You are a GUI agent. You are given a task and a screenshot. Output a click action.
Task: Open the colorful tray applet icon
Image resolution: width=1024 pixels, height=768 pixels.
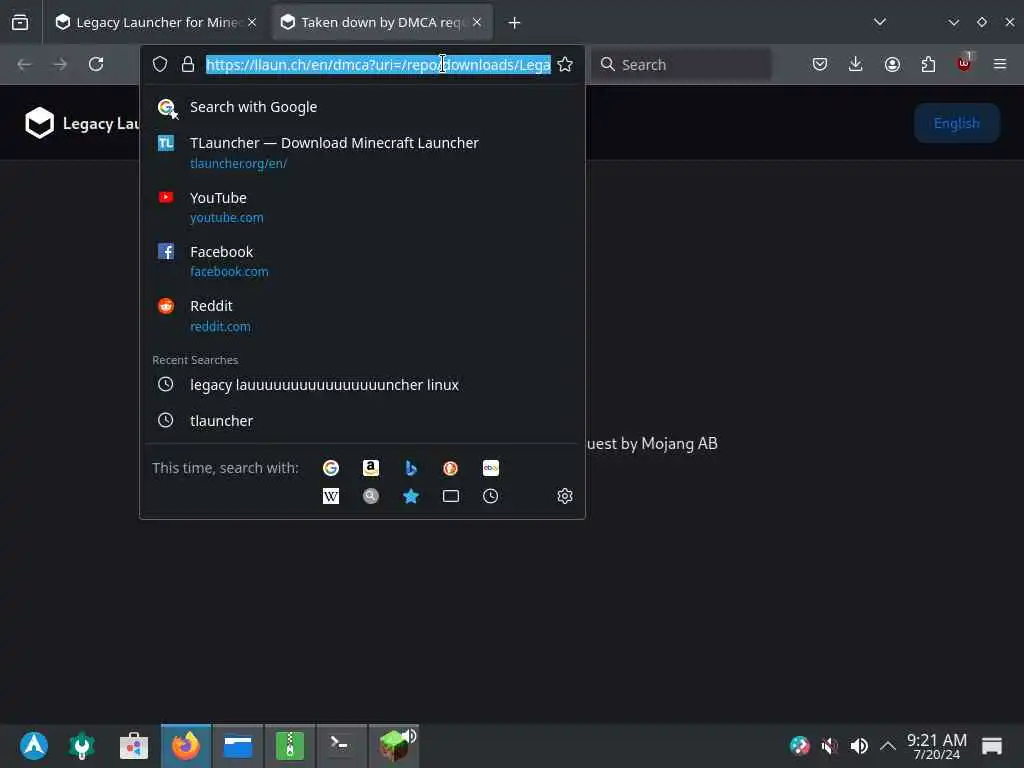[x=799, y=746]
